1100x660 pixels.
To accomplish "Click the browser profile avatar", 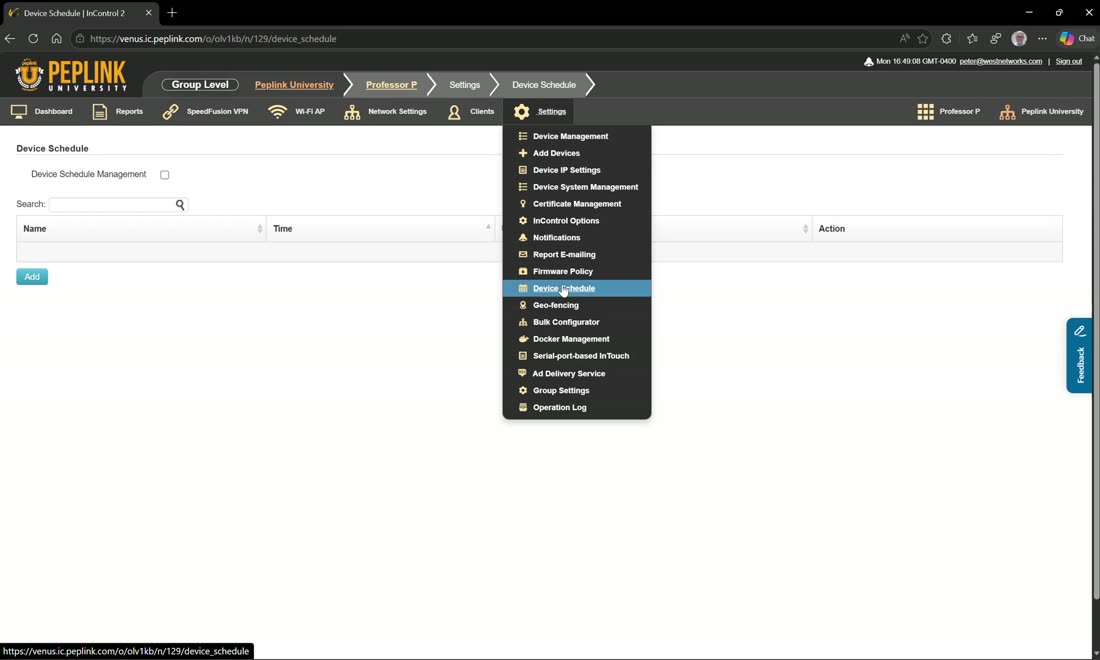I will (x=1019, y=39).
